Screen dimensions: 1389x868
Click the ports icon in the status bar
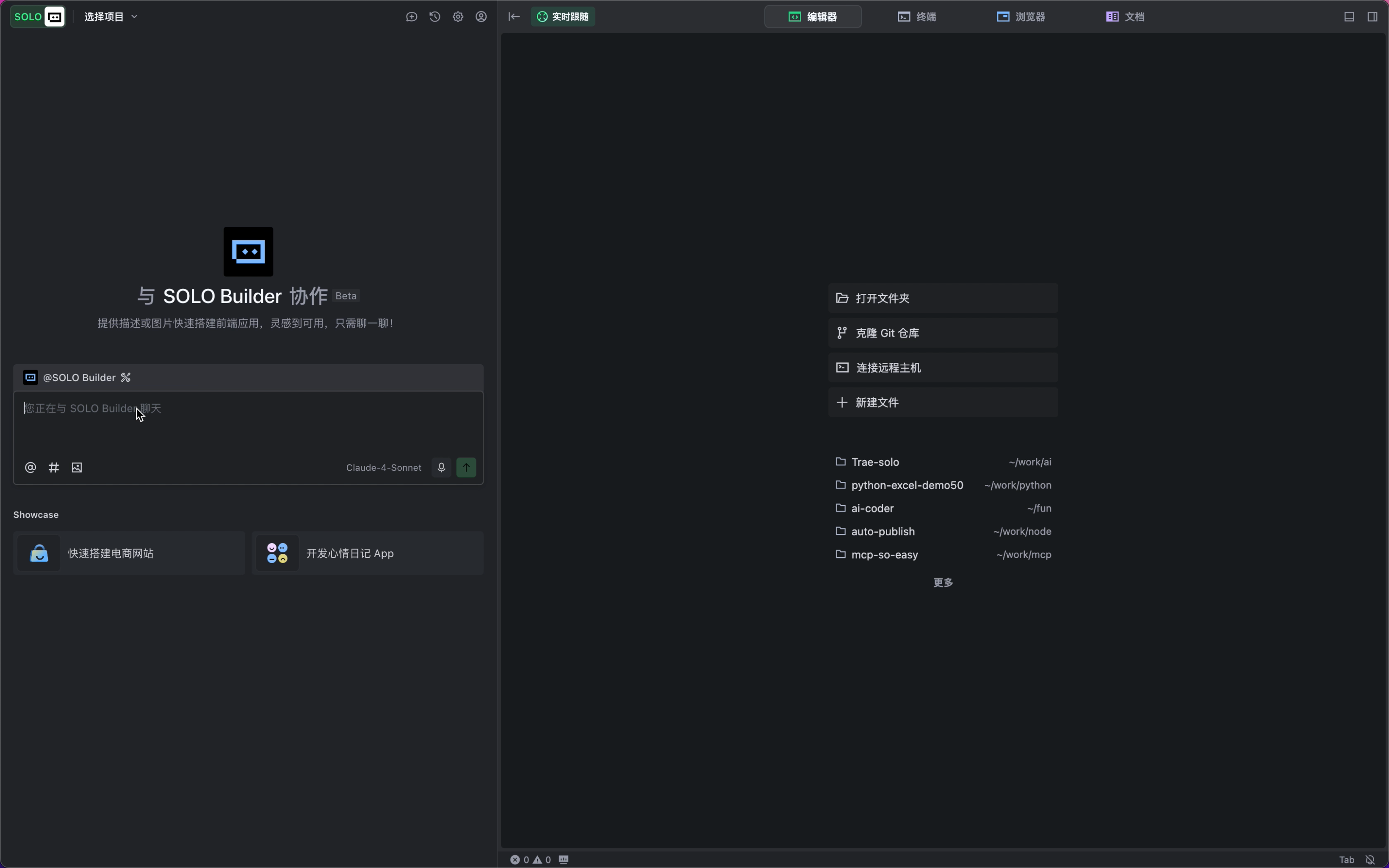pyautogui.click(x=564, y=860)
